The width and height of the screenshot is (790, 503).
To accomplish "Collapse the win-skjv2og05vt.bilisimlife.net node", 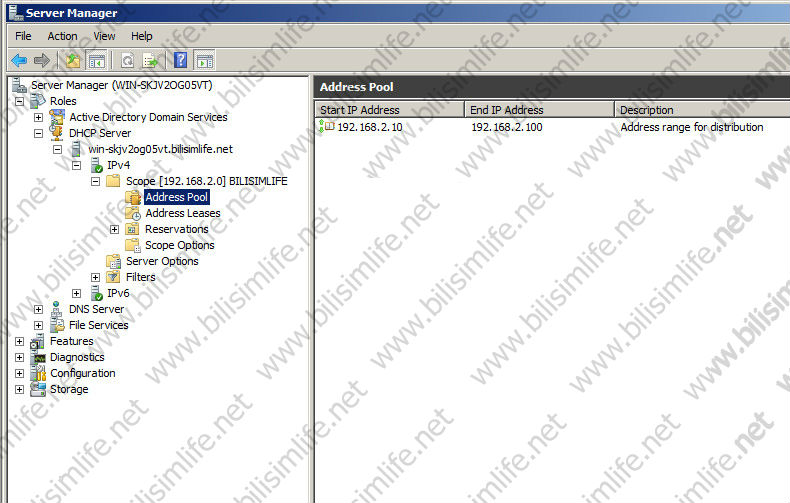I will point(57,149).
